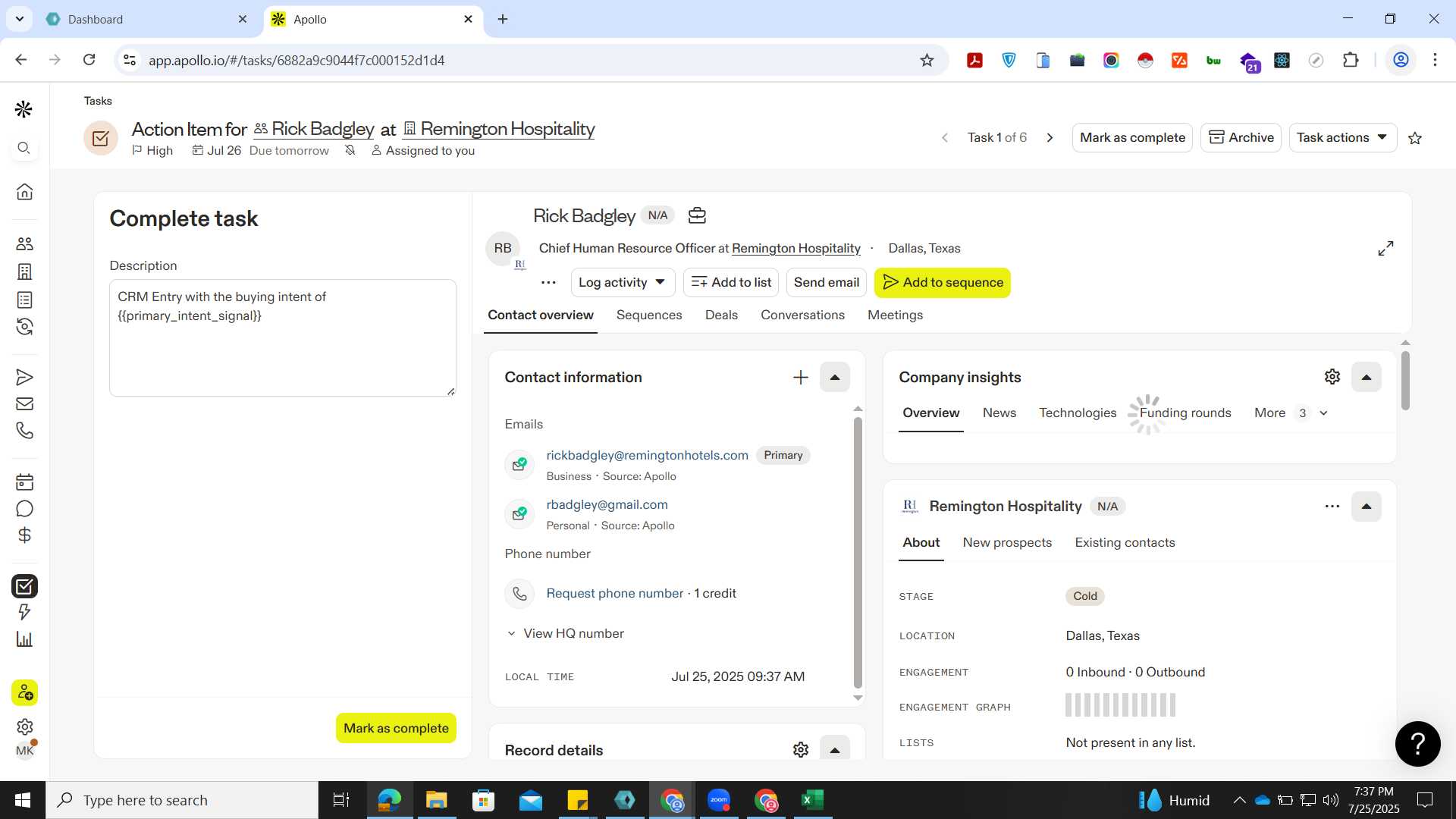Image resolution: width=1456 pixels, height=819 pixels.
Task: Open the help question mark button
Action: (x=1417, y=744)
